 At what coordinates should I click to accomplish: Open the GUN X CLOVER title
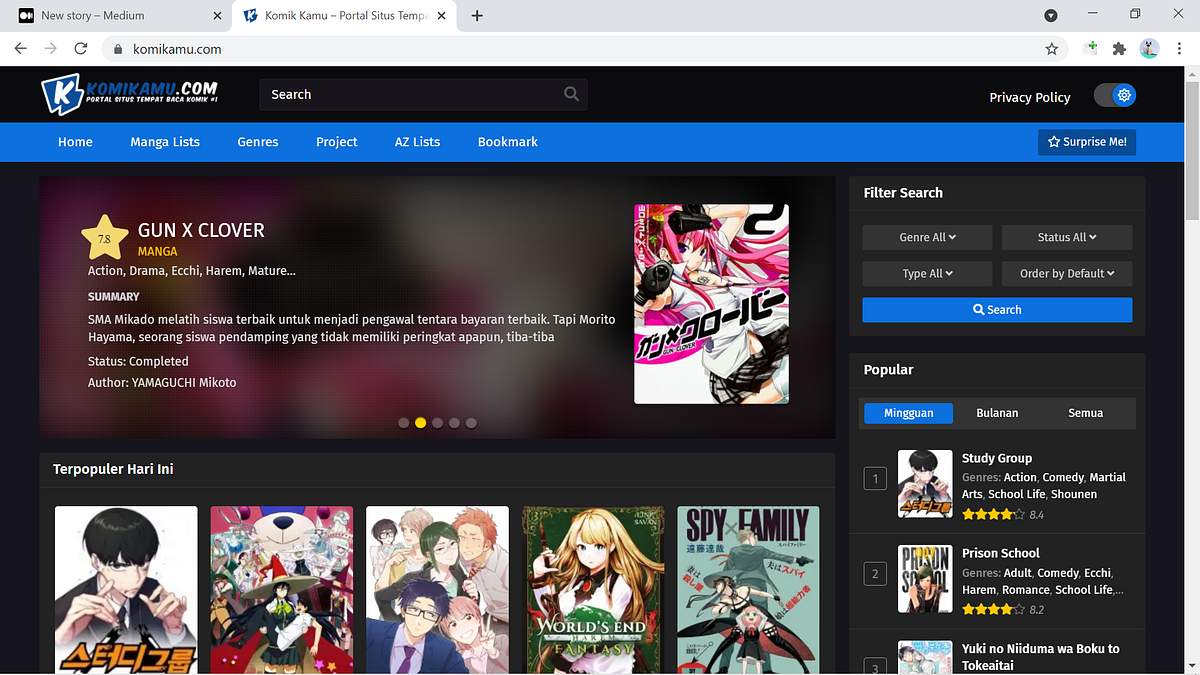point(201,230)
